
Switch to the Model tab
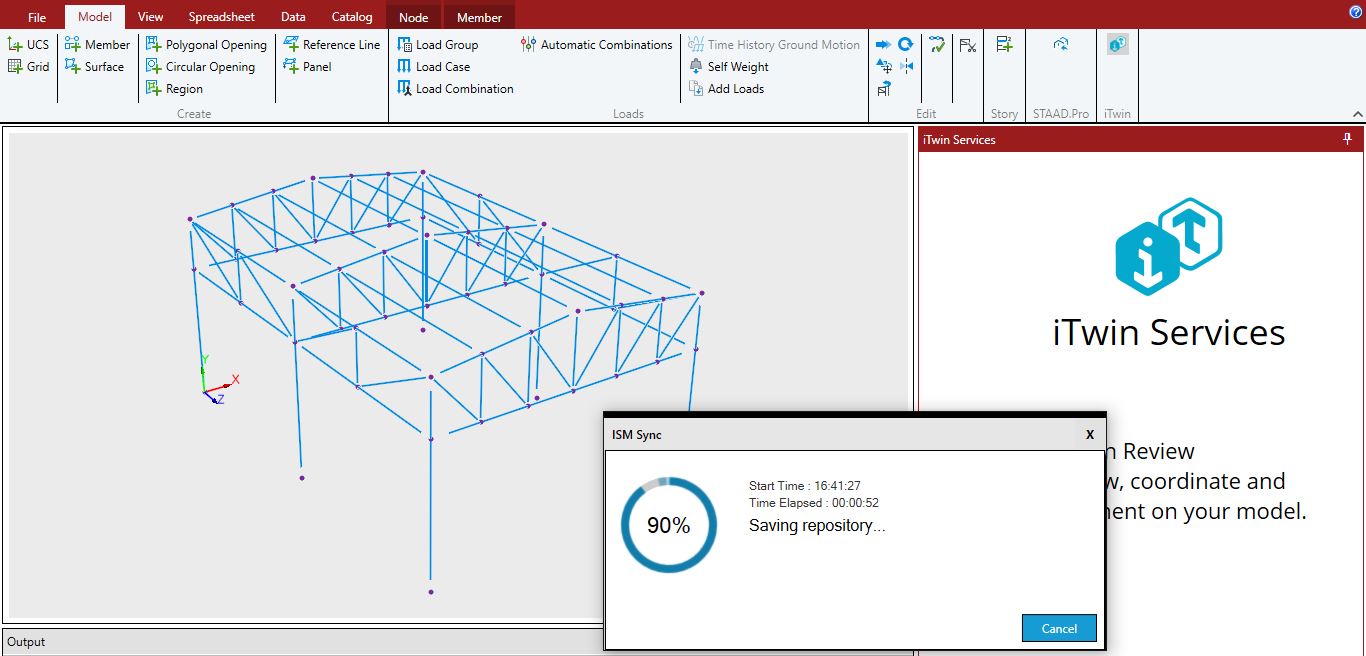95,17
